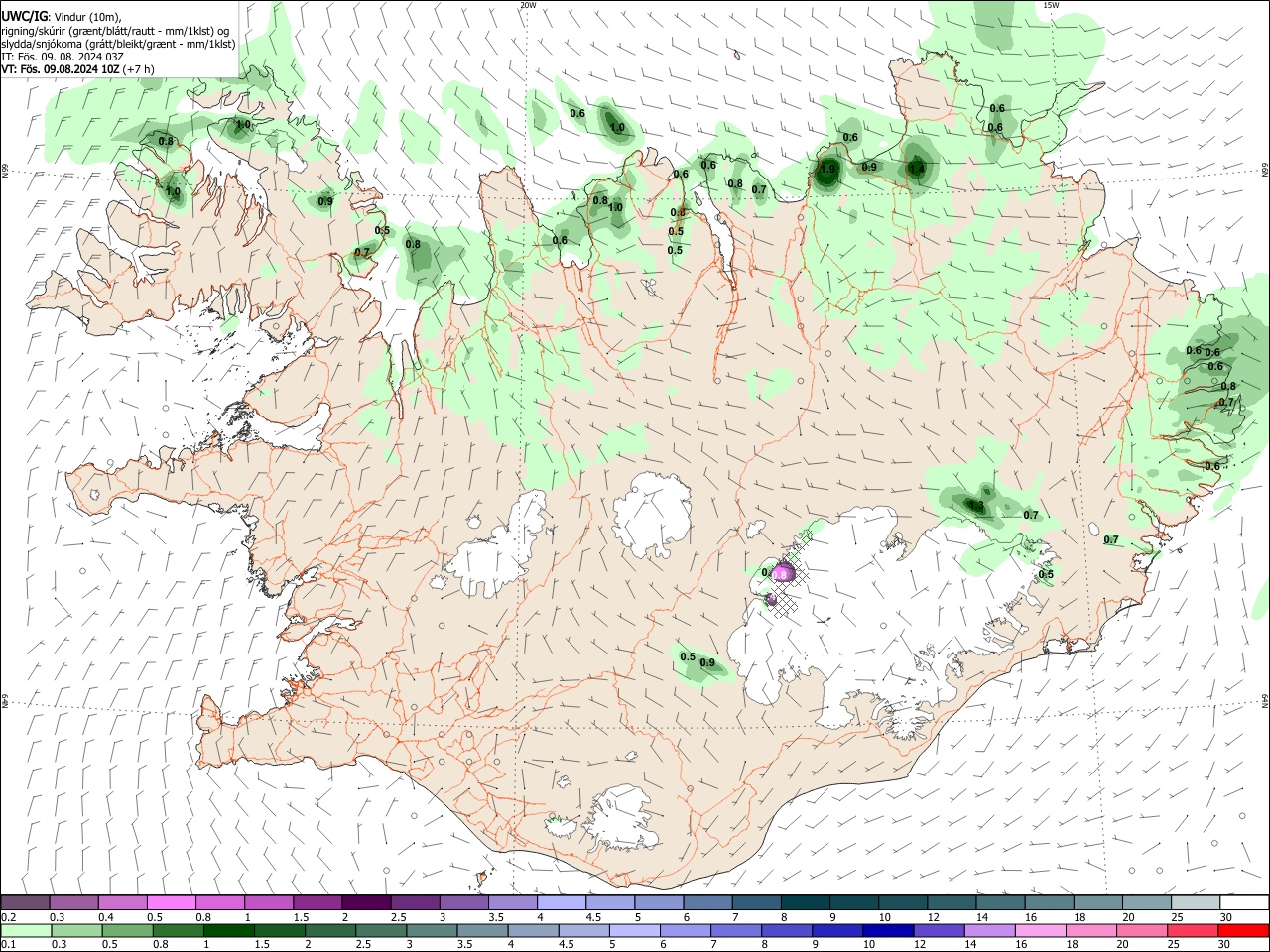The image size is (1270, 952).
Task: Click the '1.4' precipitation value on the map
Action: [x=916, y=170]
